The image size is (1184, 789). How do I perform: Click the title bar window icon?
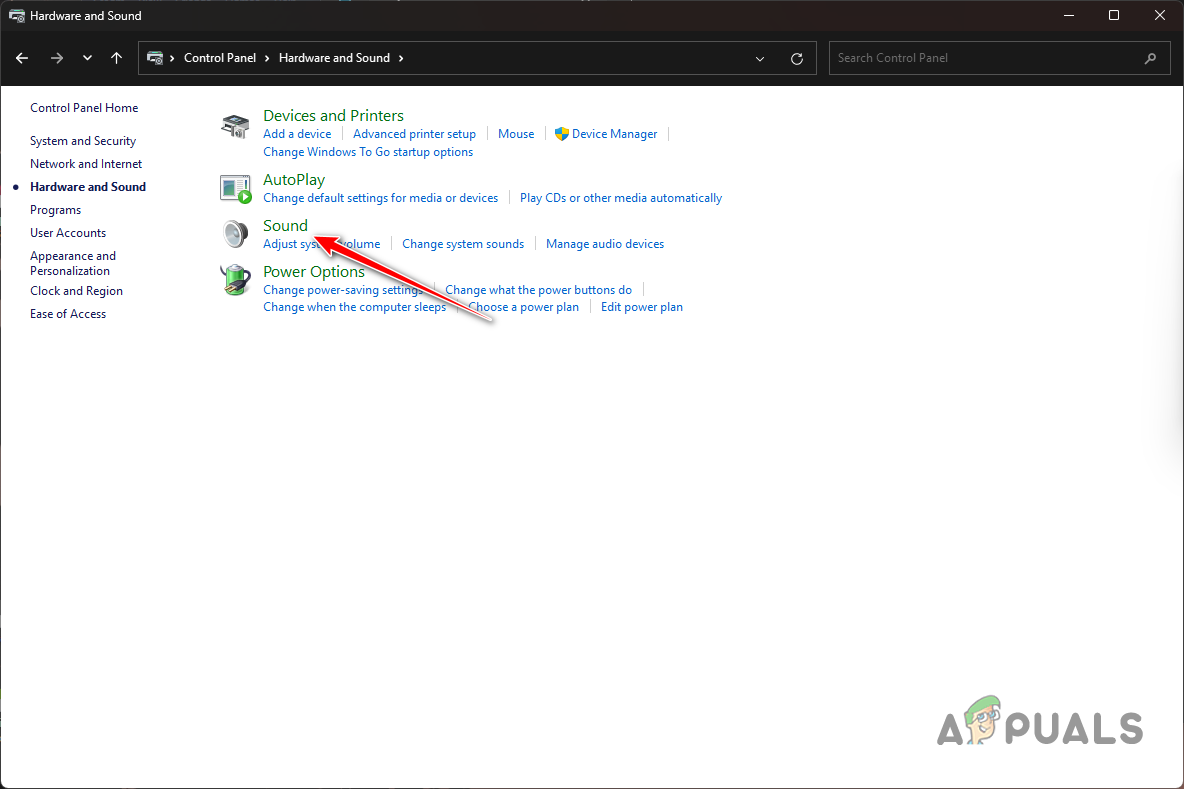17,16
